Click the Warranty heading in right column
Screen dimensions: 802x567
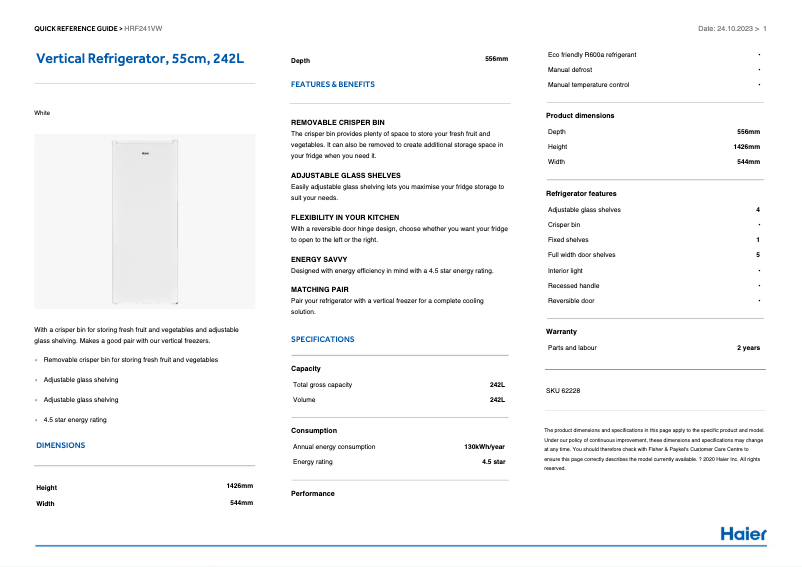561,331
